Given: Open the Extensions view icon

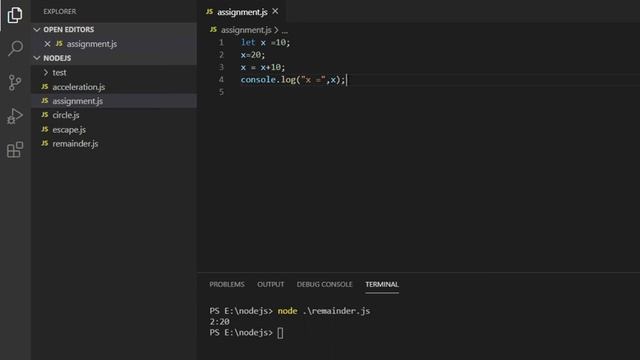Looking at the screenshot, I should (x=15, y=150).
